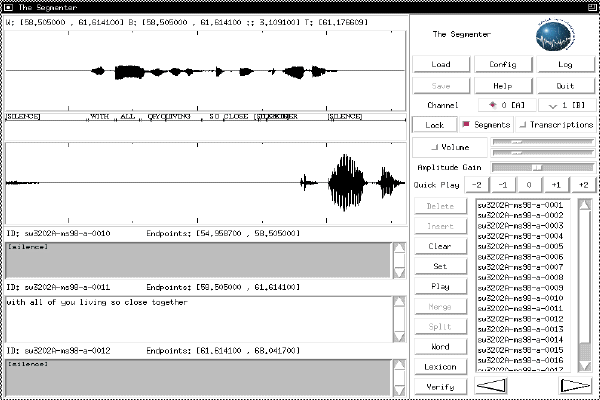Select sw3202A-ms98-a-0009 in the list
Screen dimensions: 600x400
click(x=520, y=287)
